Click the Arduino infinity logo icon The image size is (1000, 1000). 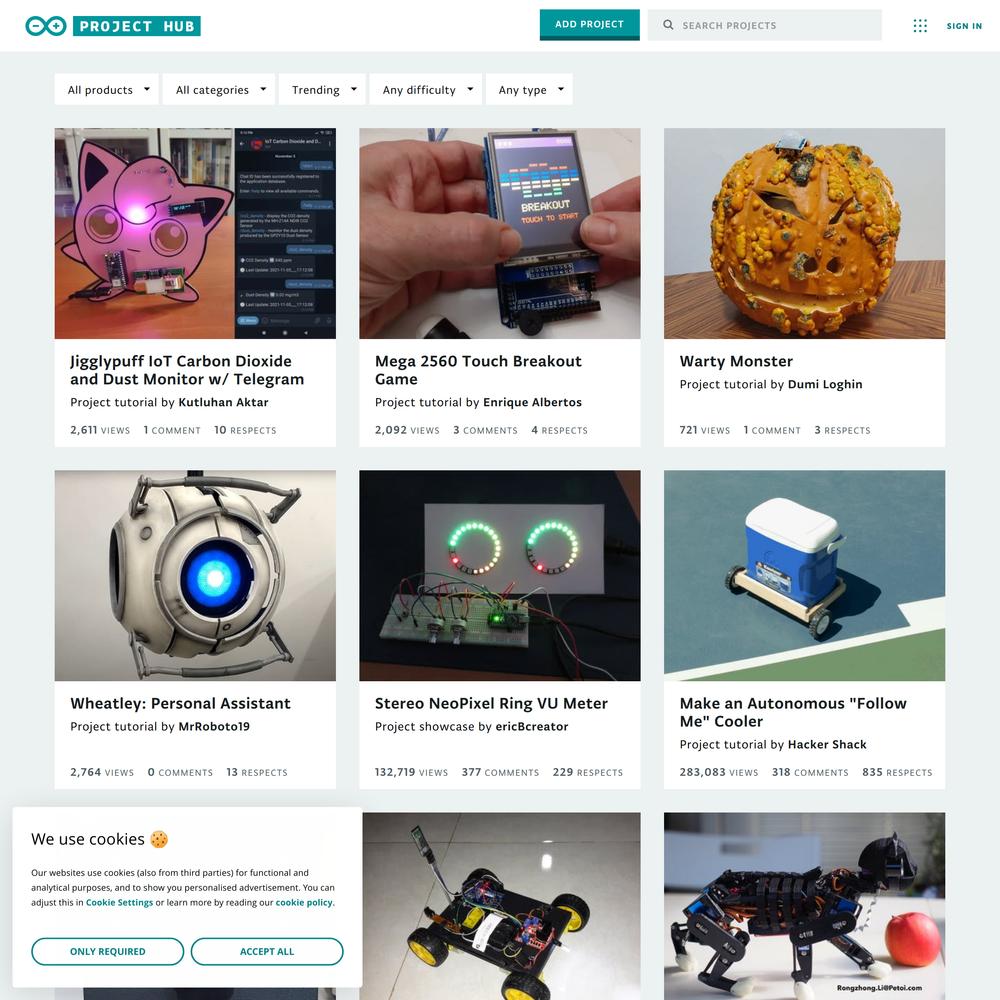[x=45, y=26]
